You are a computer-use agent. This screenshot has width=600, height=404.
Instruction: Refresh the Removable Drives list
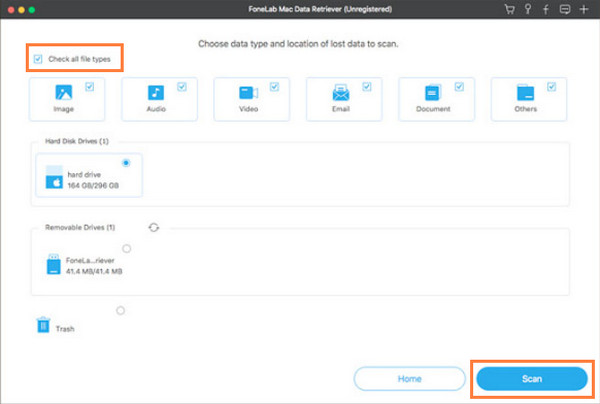pos(154,227)
